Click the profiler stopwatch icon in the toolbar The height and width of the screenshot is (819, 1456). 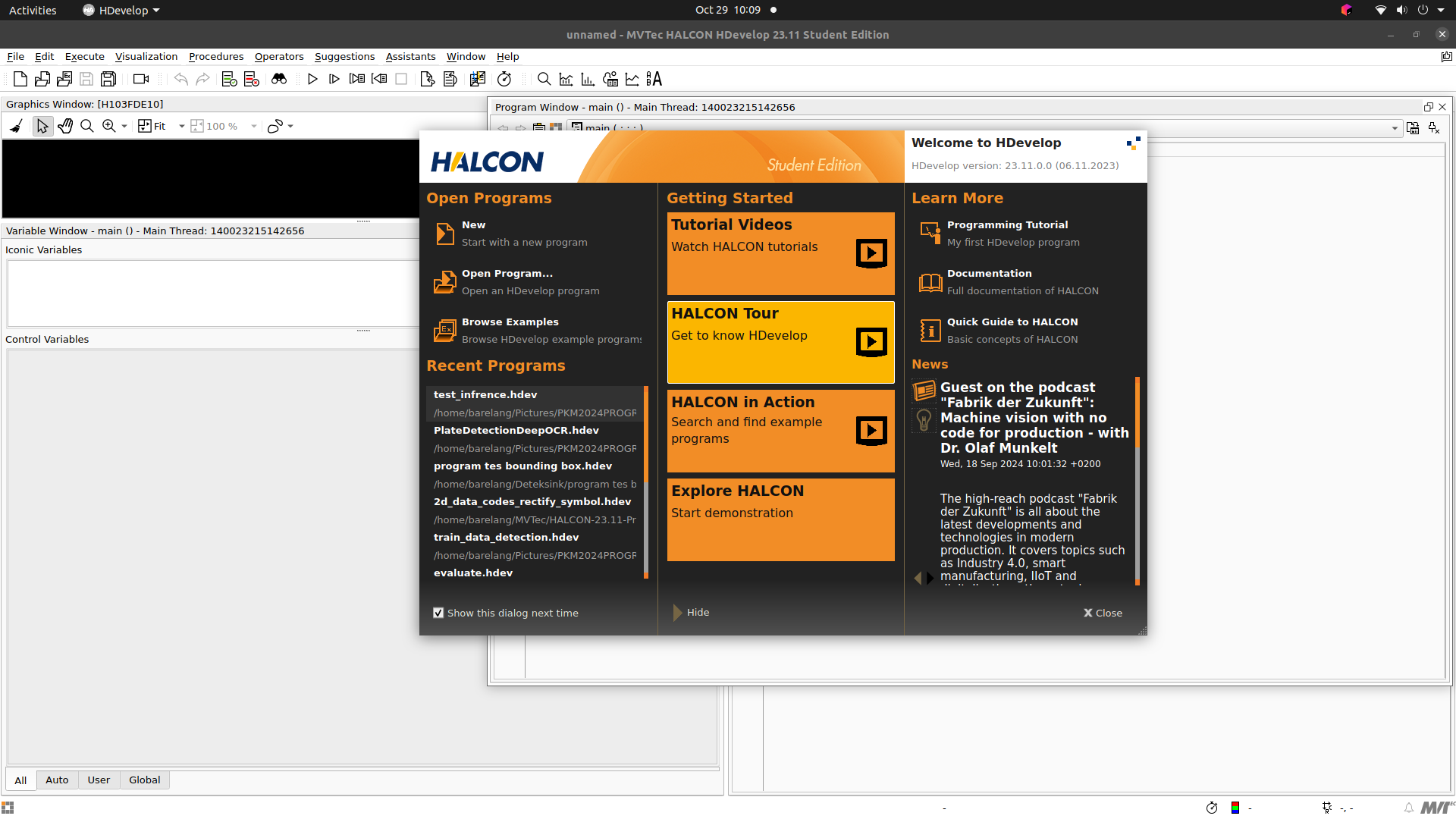click(x=504, y=79)
